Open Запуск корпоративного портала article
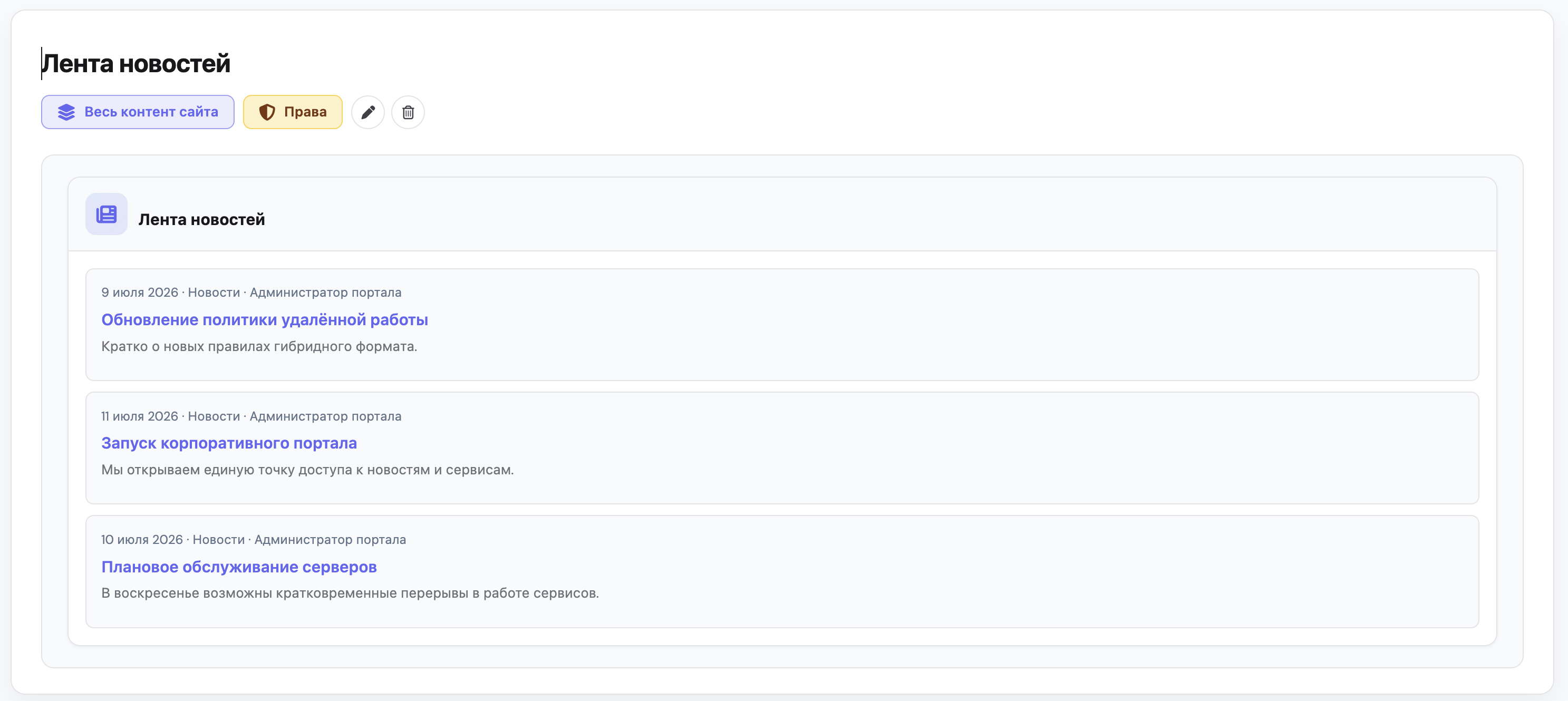 pos(229,443)
